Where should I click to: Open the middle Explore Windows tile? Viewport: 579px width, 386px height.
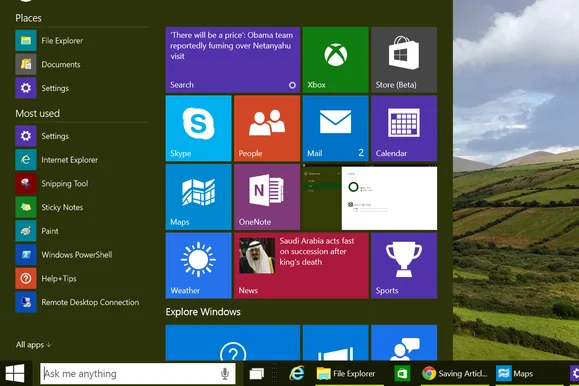tap(335, 342)
